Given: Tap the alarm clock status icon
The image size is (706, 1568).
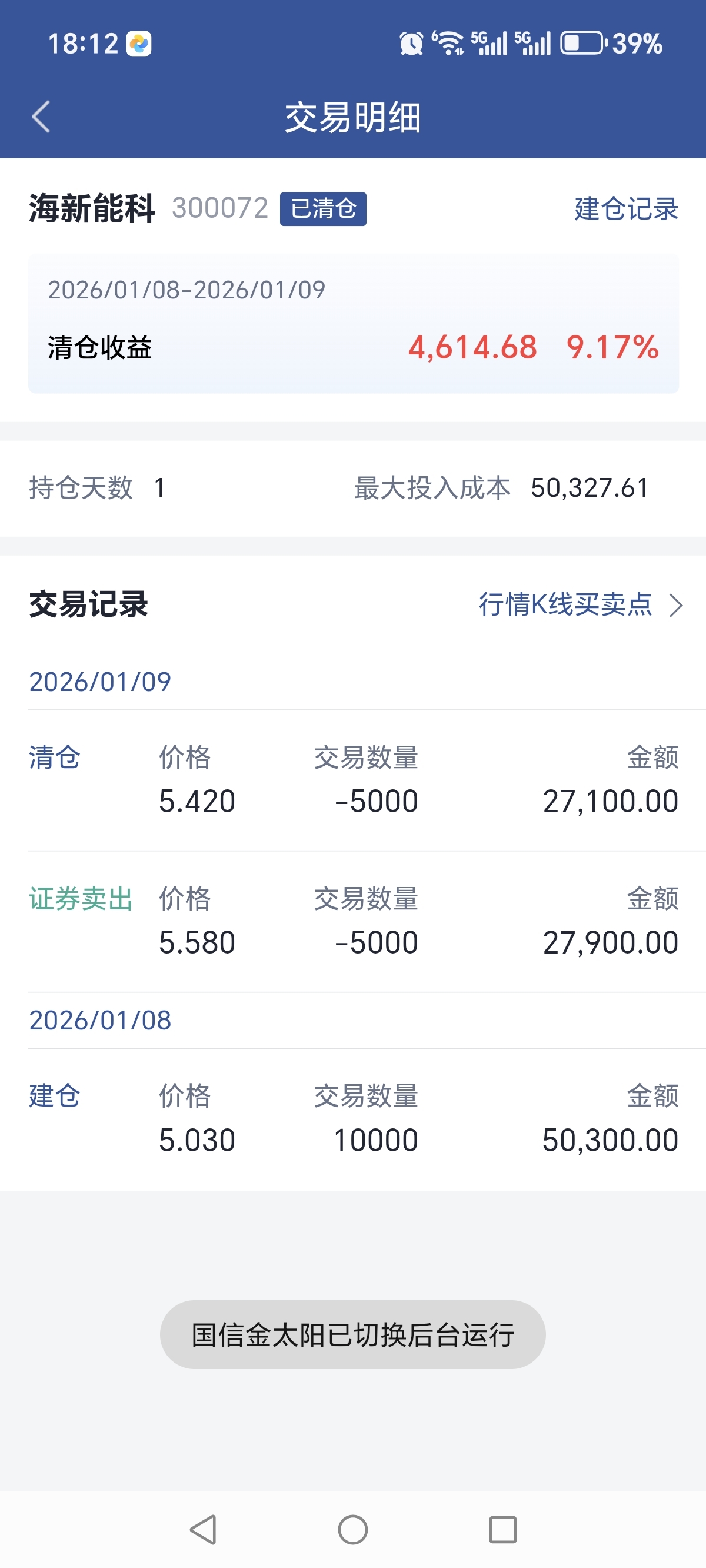Looking at the screenshot, I should (x=411, y=43).
